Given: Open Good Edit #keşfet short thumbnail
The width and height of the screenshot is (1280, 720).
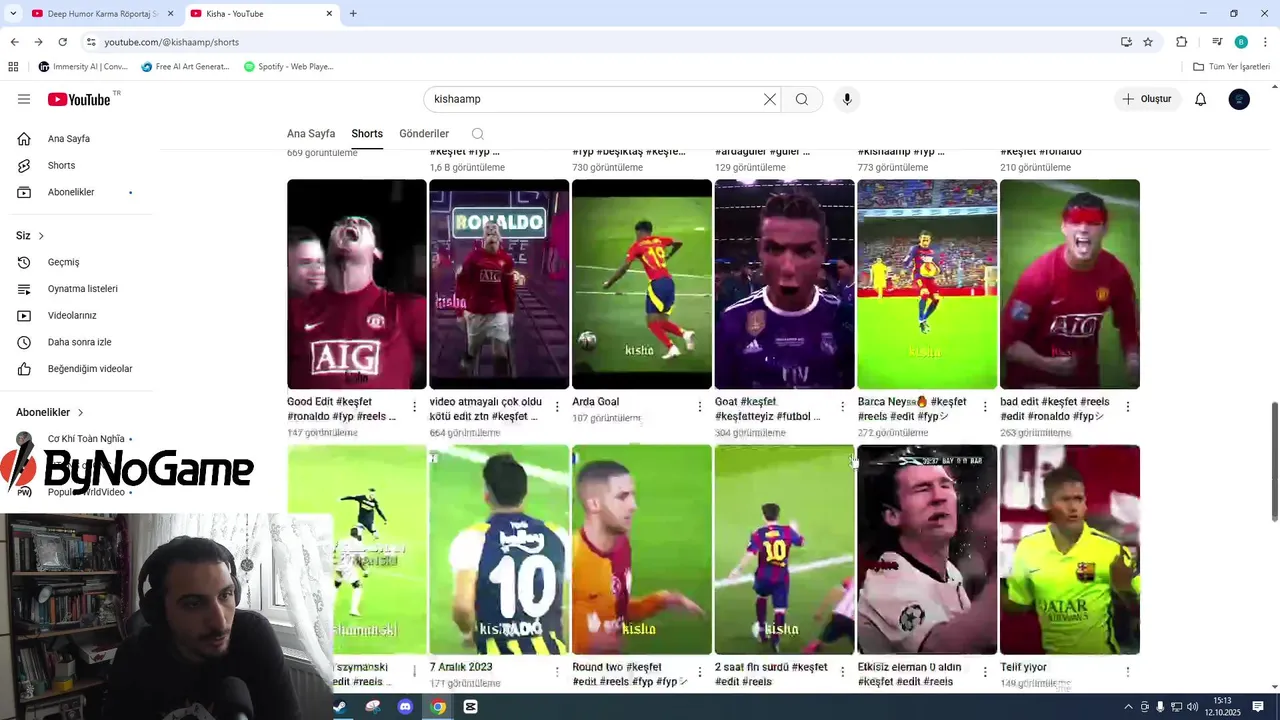Looking at the screenshot, I should point(357,284).
